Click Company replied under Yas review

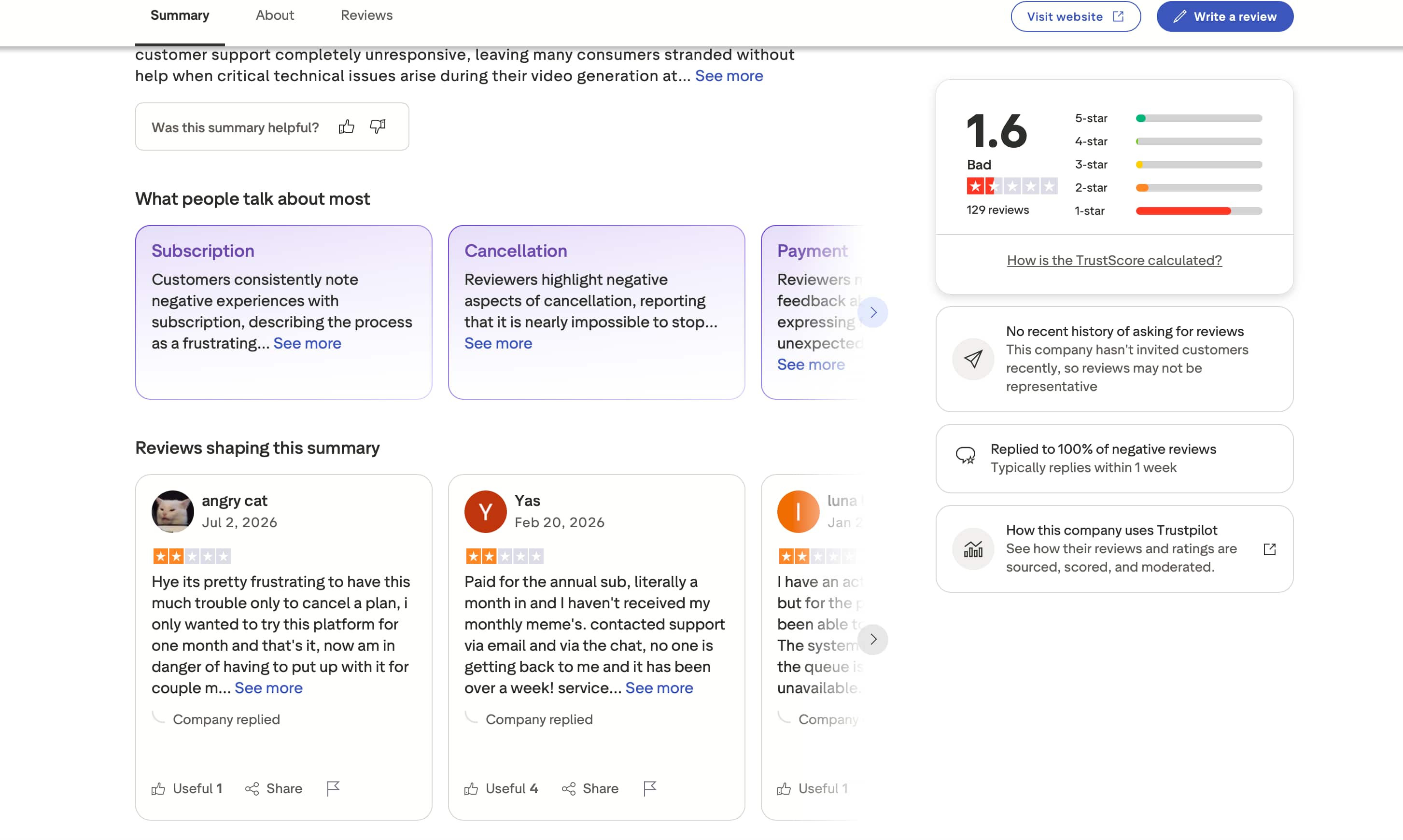pyautogui.click(x=539, y=719)
